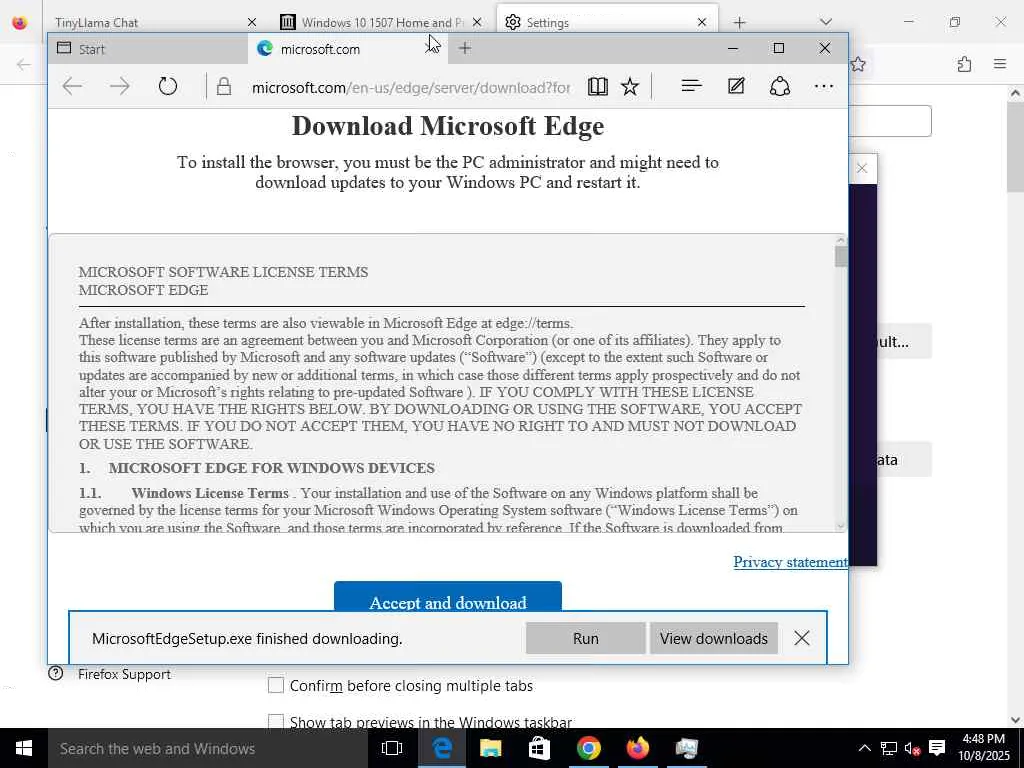Click the lock icon beside the Edge address
Viewport: 1024px width, 768px height.
224,86
